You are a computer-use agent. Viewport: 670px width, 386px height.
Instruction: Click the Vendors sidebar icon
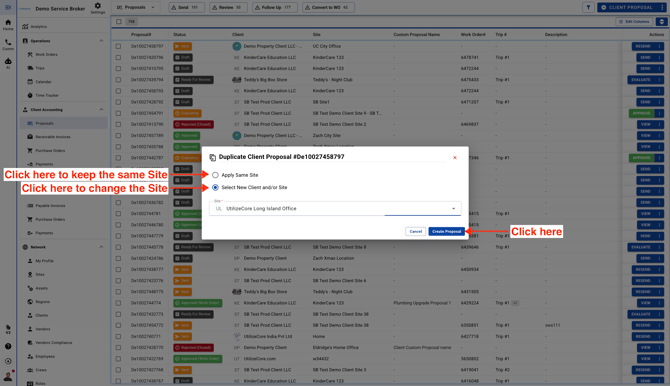[x=30, y=329]
